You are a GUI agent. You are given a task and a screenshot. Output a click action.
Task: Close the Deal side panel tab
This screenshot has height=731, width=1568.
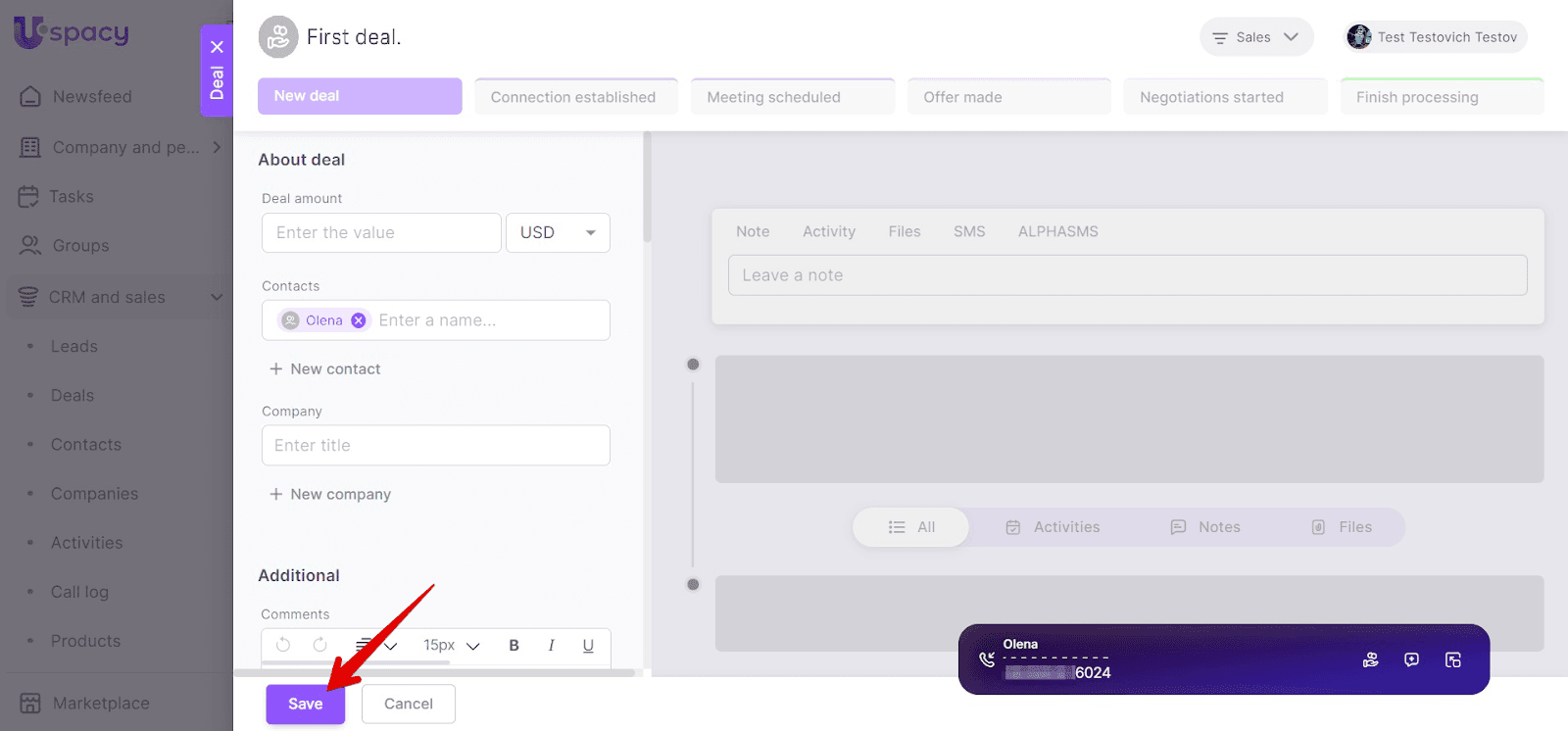(217, 47)
